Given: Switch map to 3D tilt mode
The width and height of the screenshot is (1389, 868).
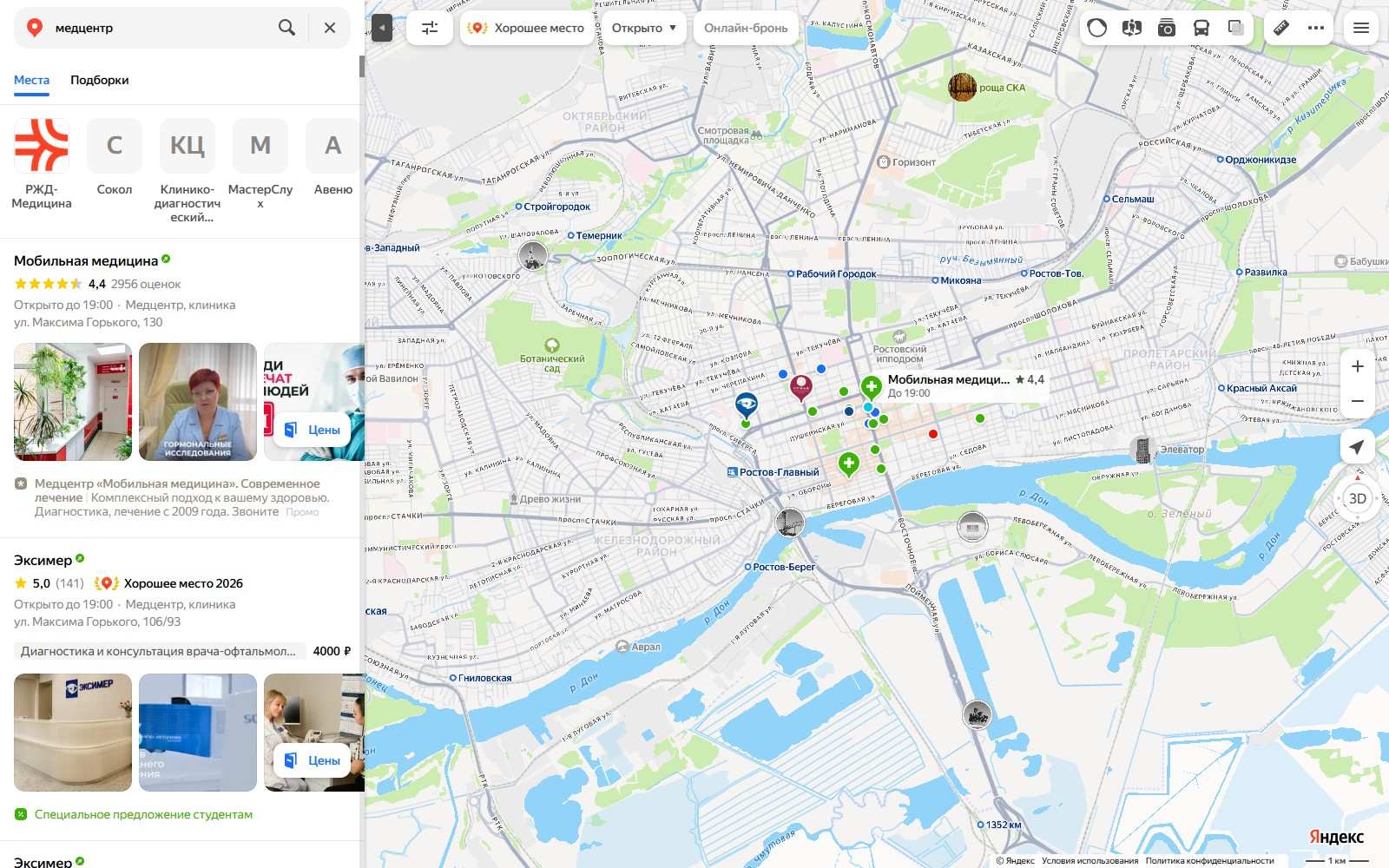Looking at the screenshot, I should pyautogui.click(x=1358, y=498).
